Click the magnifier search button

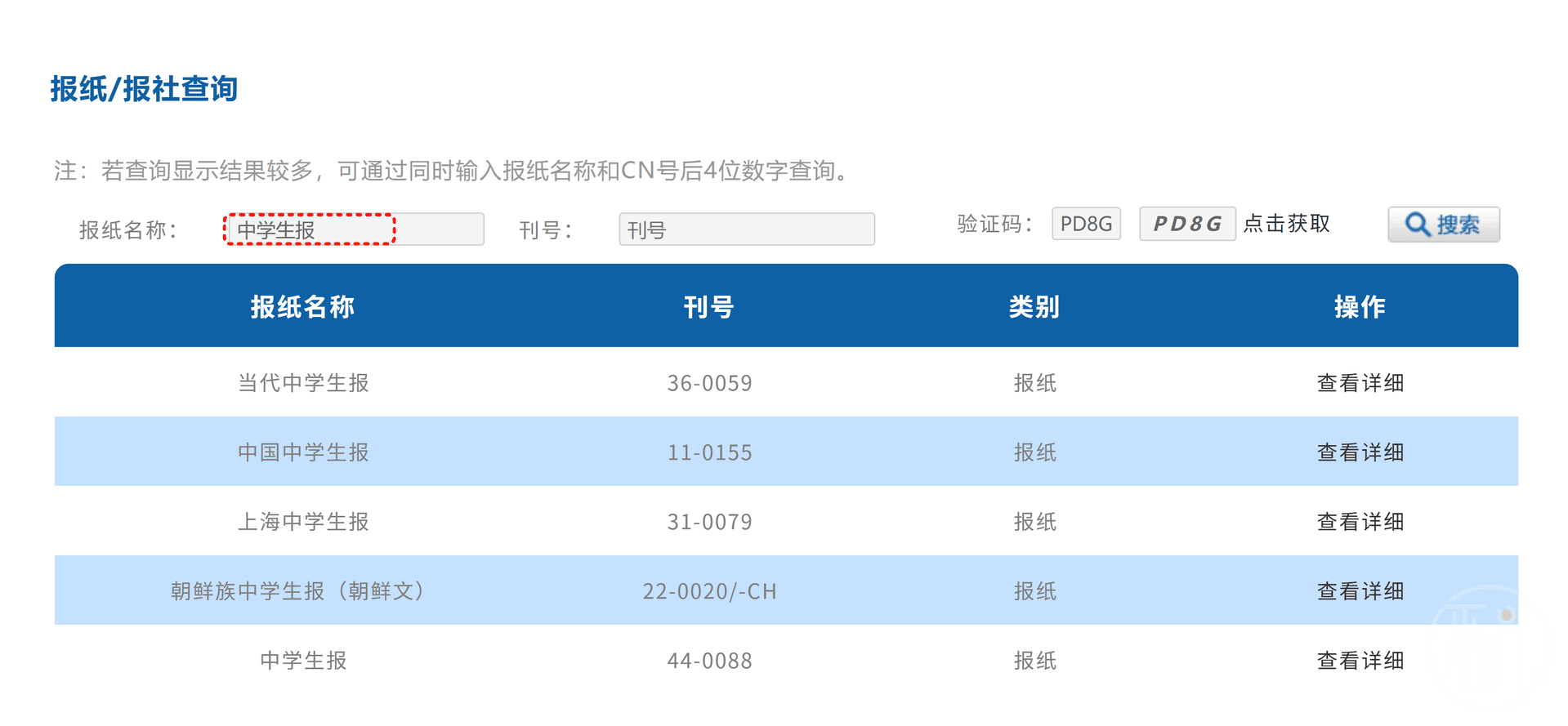(x=1443, y=225)
